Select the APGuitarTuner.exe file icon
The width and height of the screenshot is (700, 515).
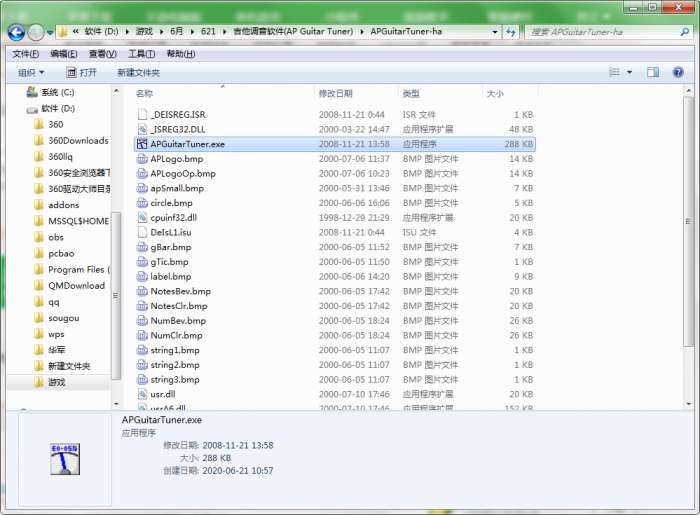[x=142, y=144]
